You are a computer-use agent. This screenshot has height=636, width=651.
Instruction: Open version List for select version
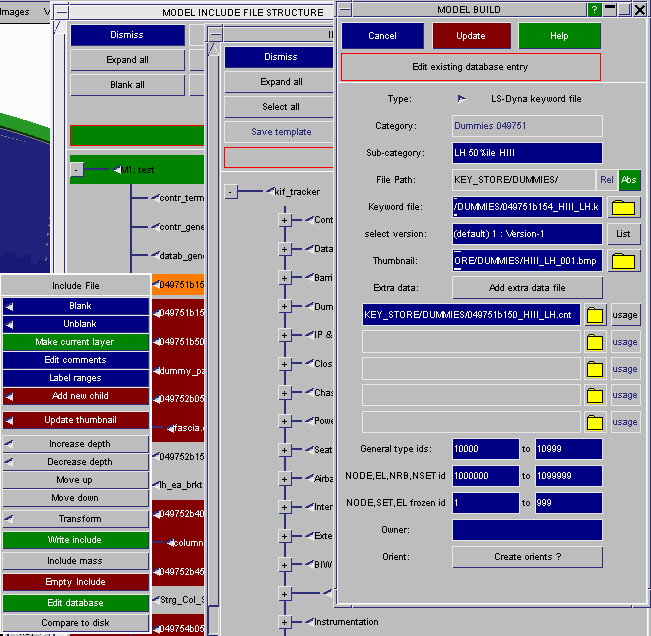pyautogui.click(x=622, y=234)
